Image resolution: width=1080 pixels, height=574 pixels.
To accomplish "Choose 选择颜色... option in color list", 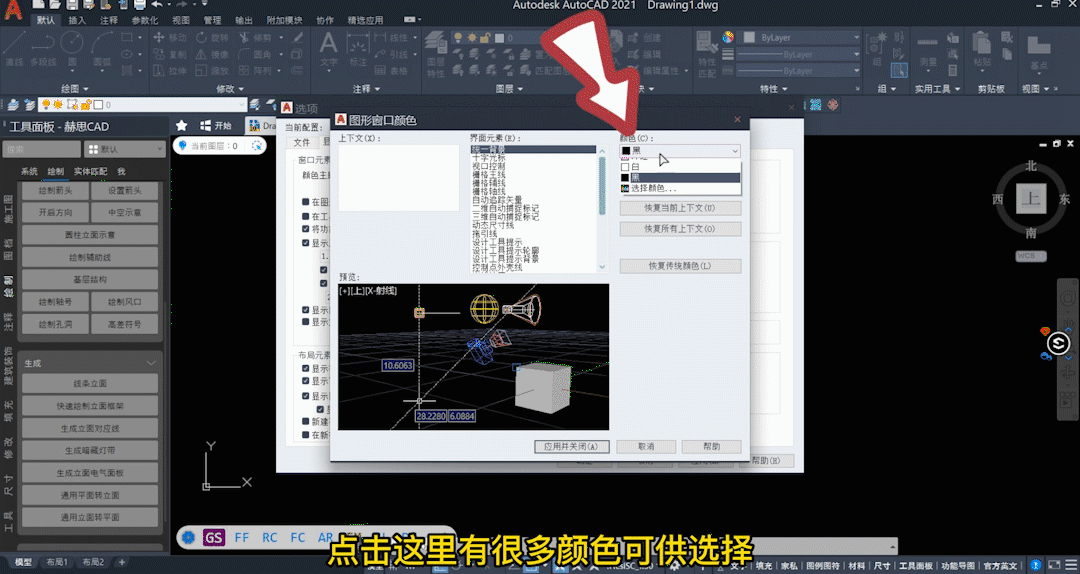I will 680,188.
